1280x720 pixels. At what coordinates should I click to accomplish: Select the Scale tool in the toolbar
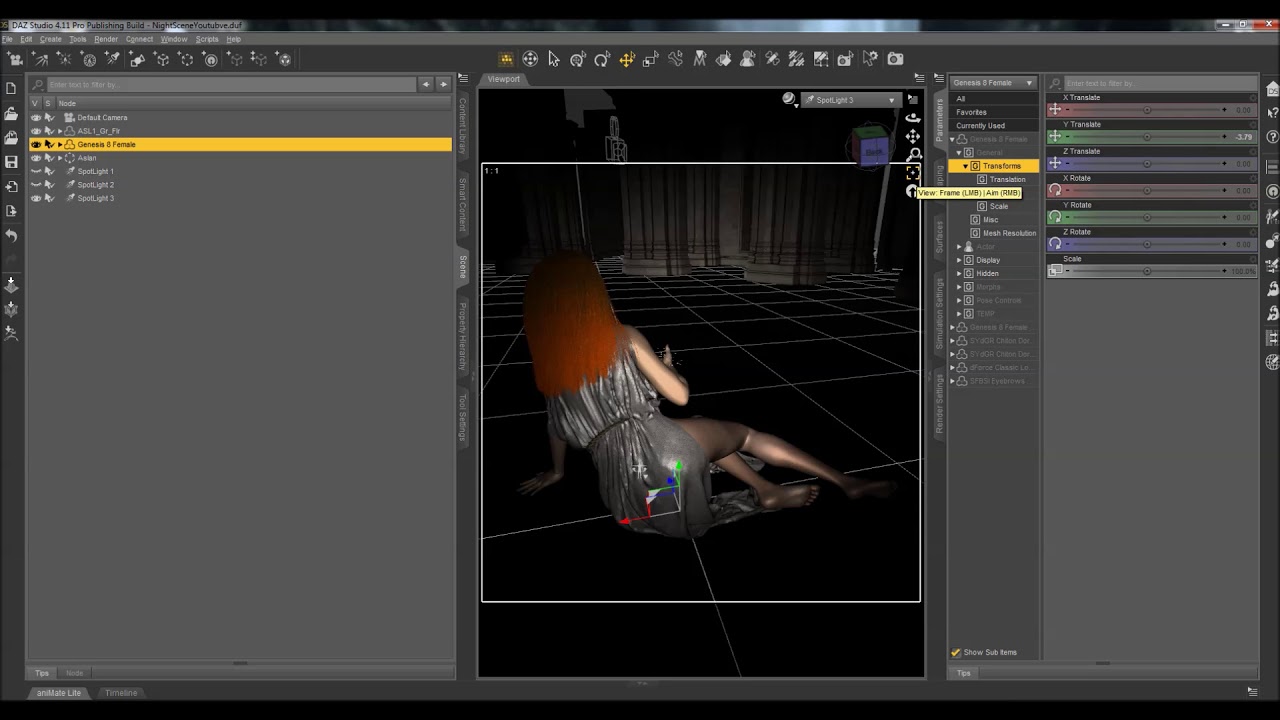pos(651,60)
